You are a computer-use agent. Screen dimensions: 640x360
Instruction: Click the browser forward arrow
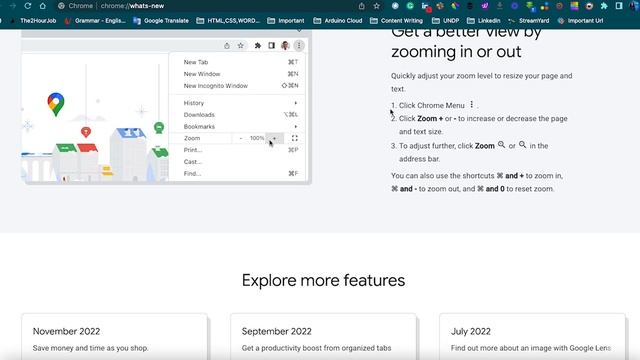coord(13,6)
